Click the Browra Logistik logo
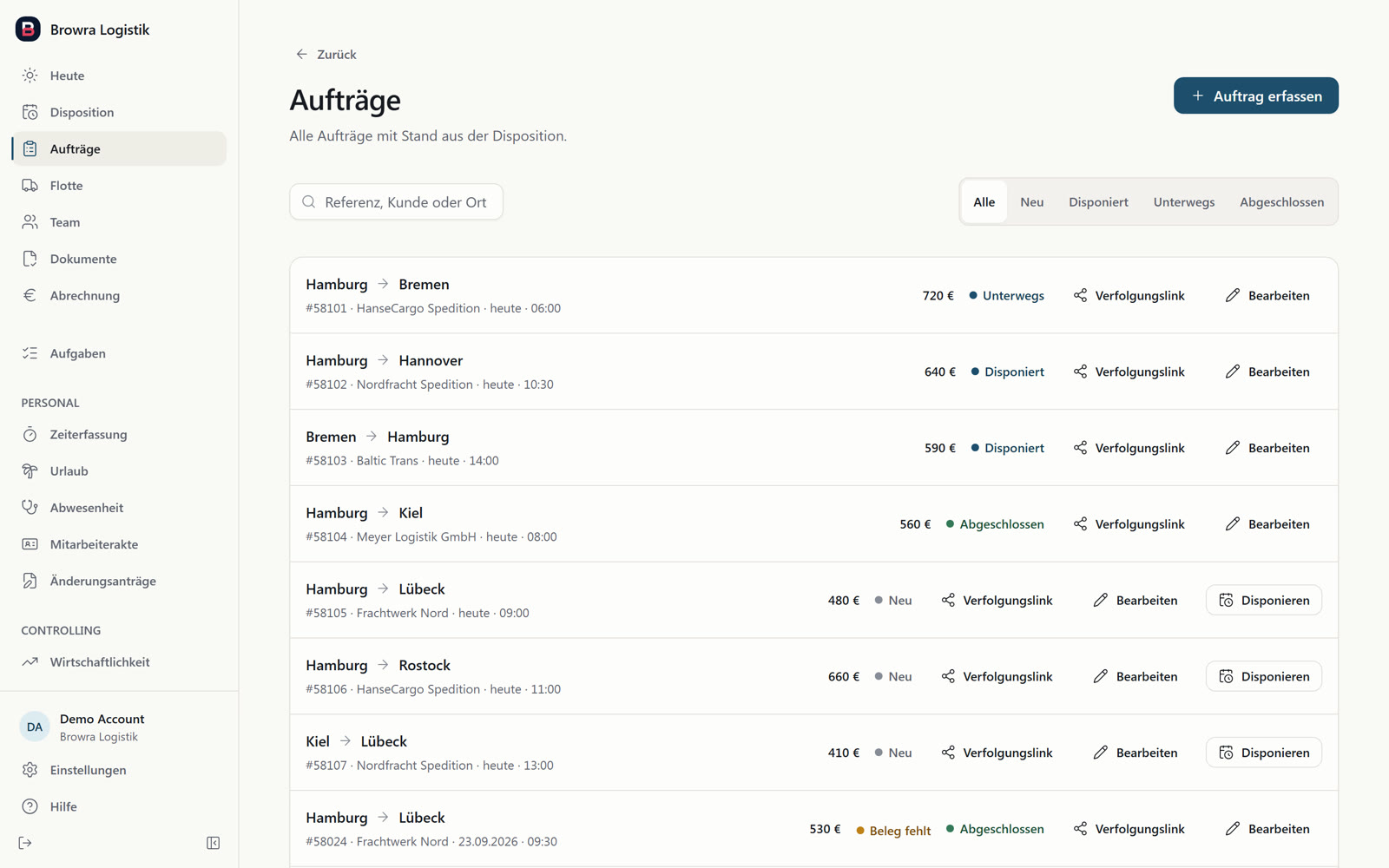The width and height of the screenshot is (1389, 868). tap(28, 29)
